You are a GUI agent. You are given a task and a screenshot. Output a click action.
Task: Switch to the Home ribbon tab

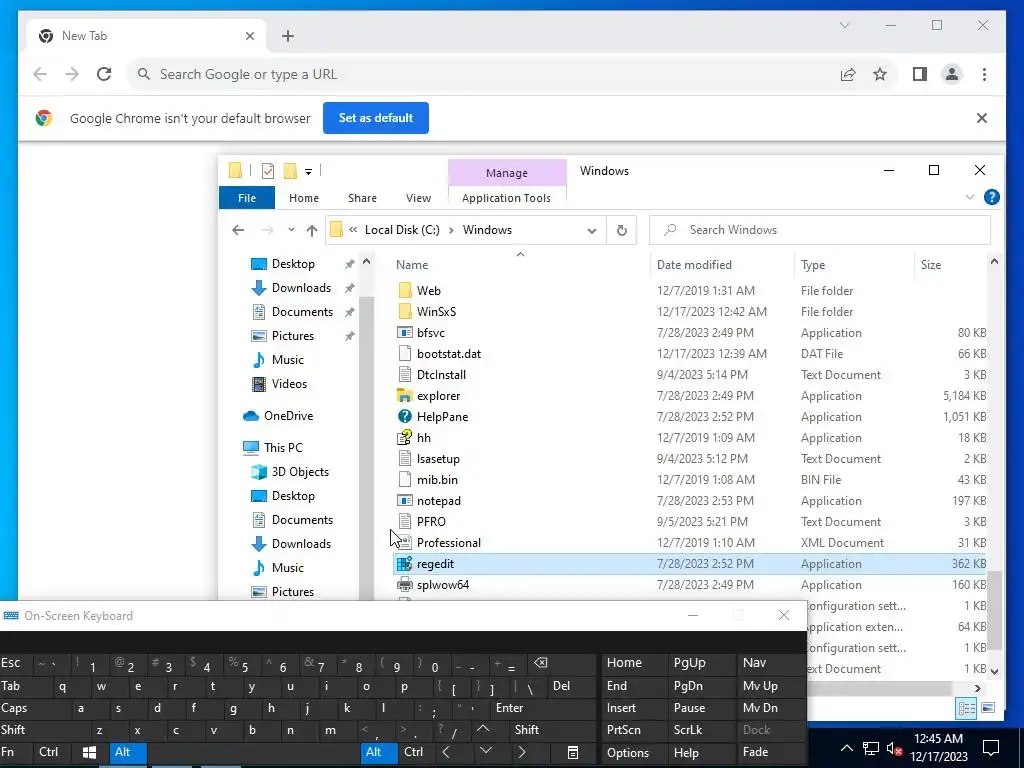coord(304,198)
